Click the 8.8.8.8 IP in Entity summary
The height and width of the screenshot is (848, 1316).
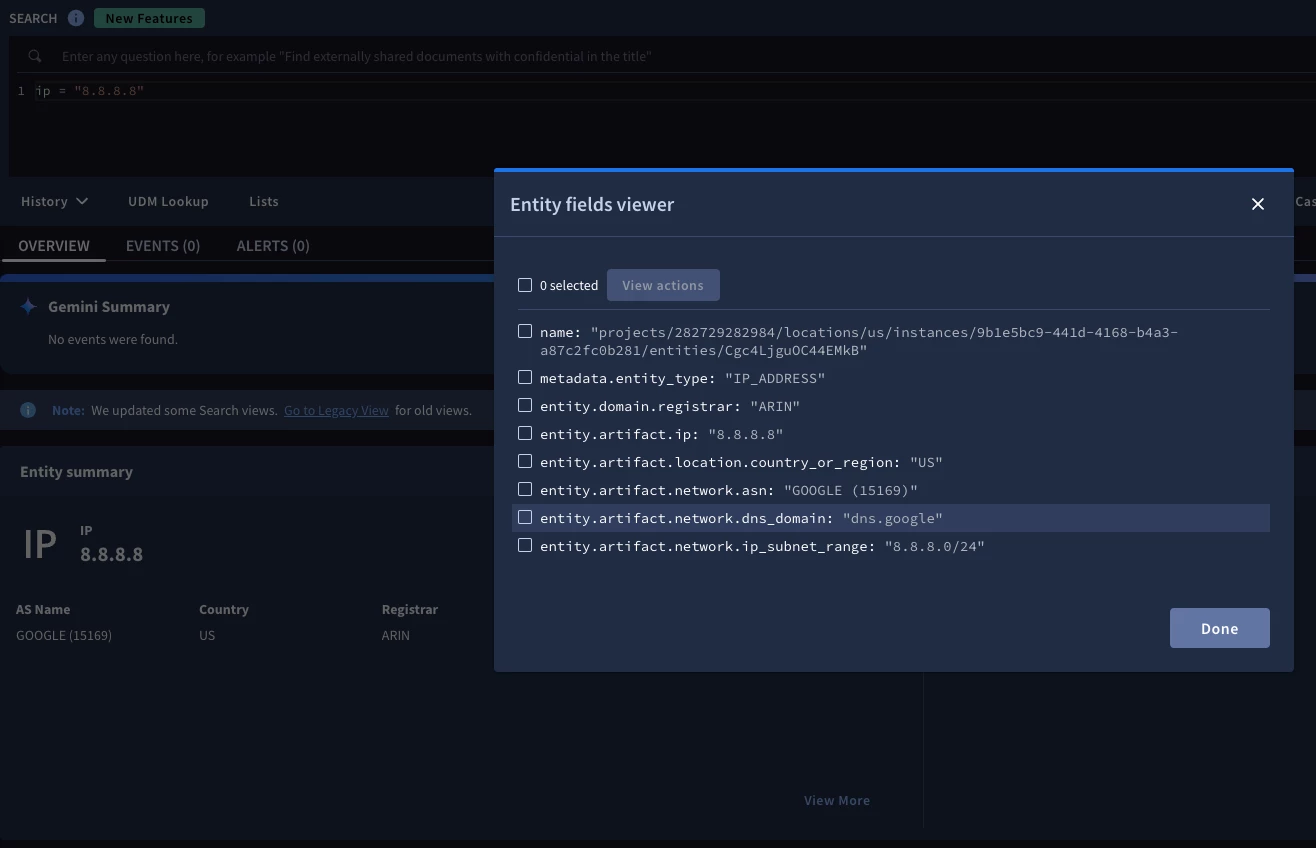[x=111, y=554]
